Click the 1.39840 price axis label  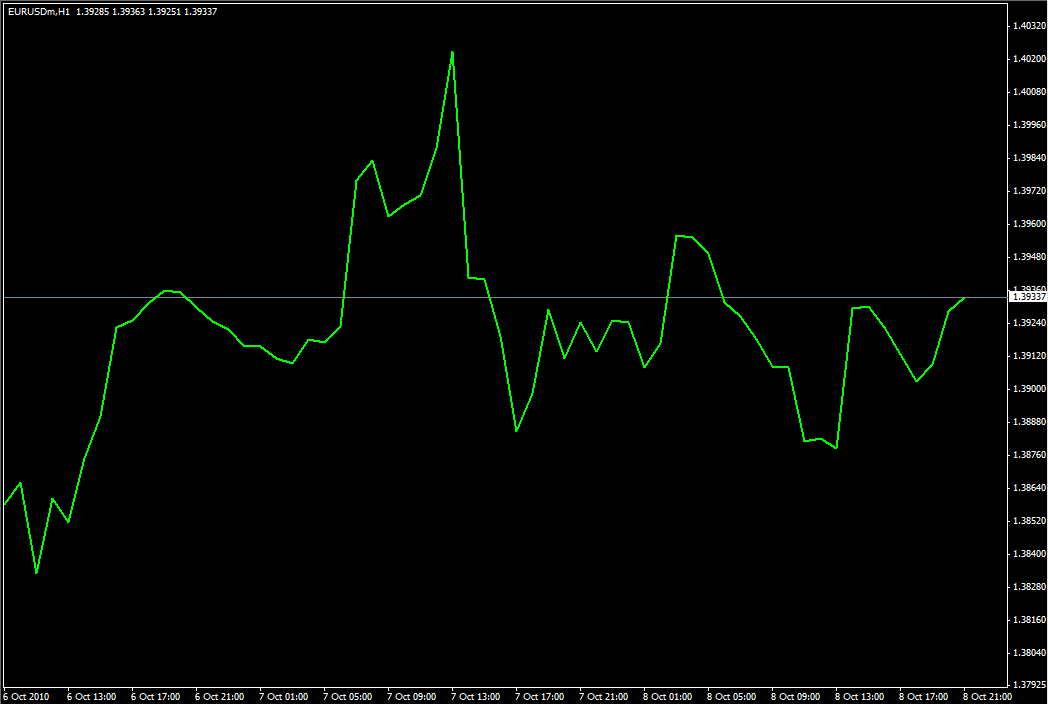[x=1029, y=158]
